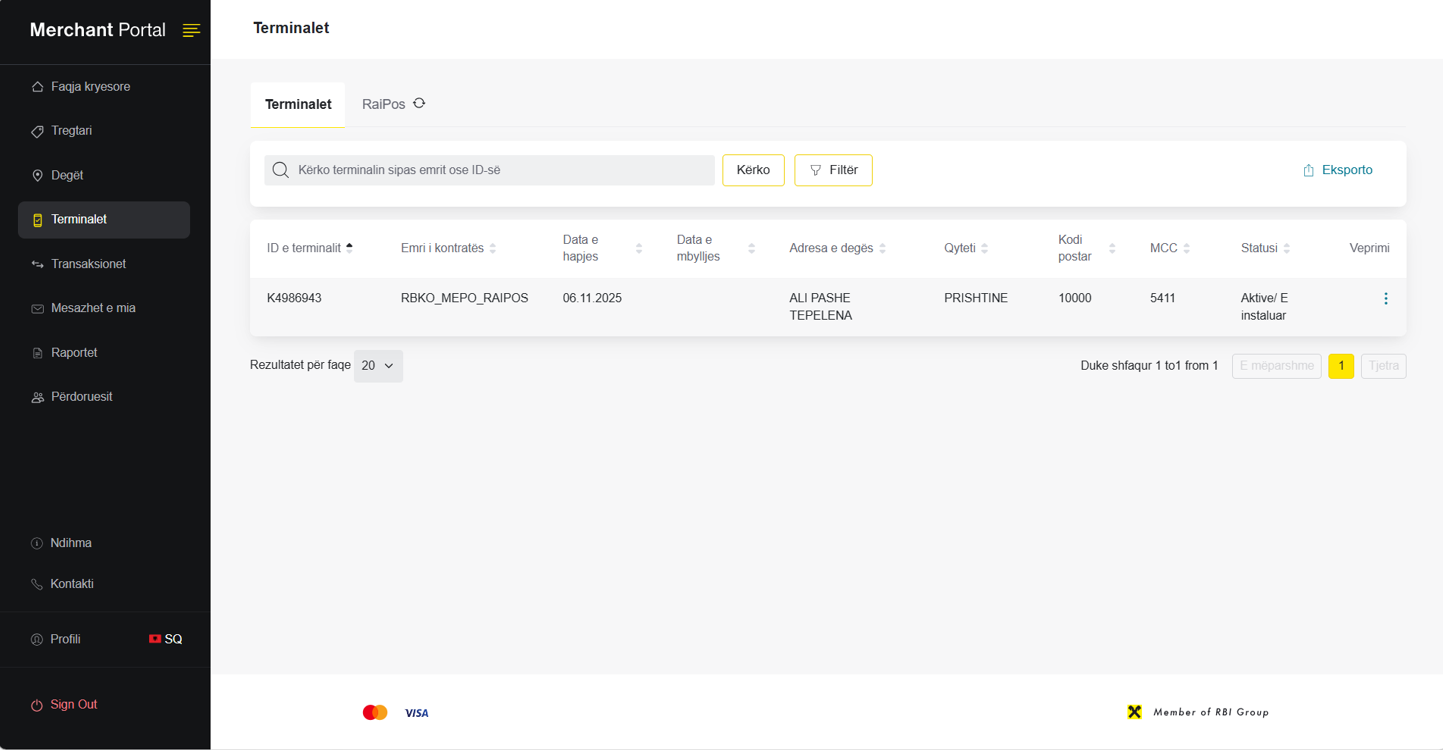
Task: Click the magnifier icon in search box
Action: click(281, 170)
